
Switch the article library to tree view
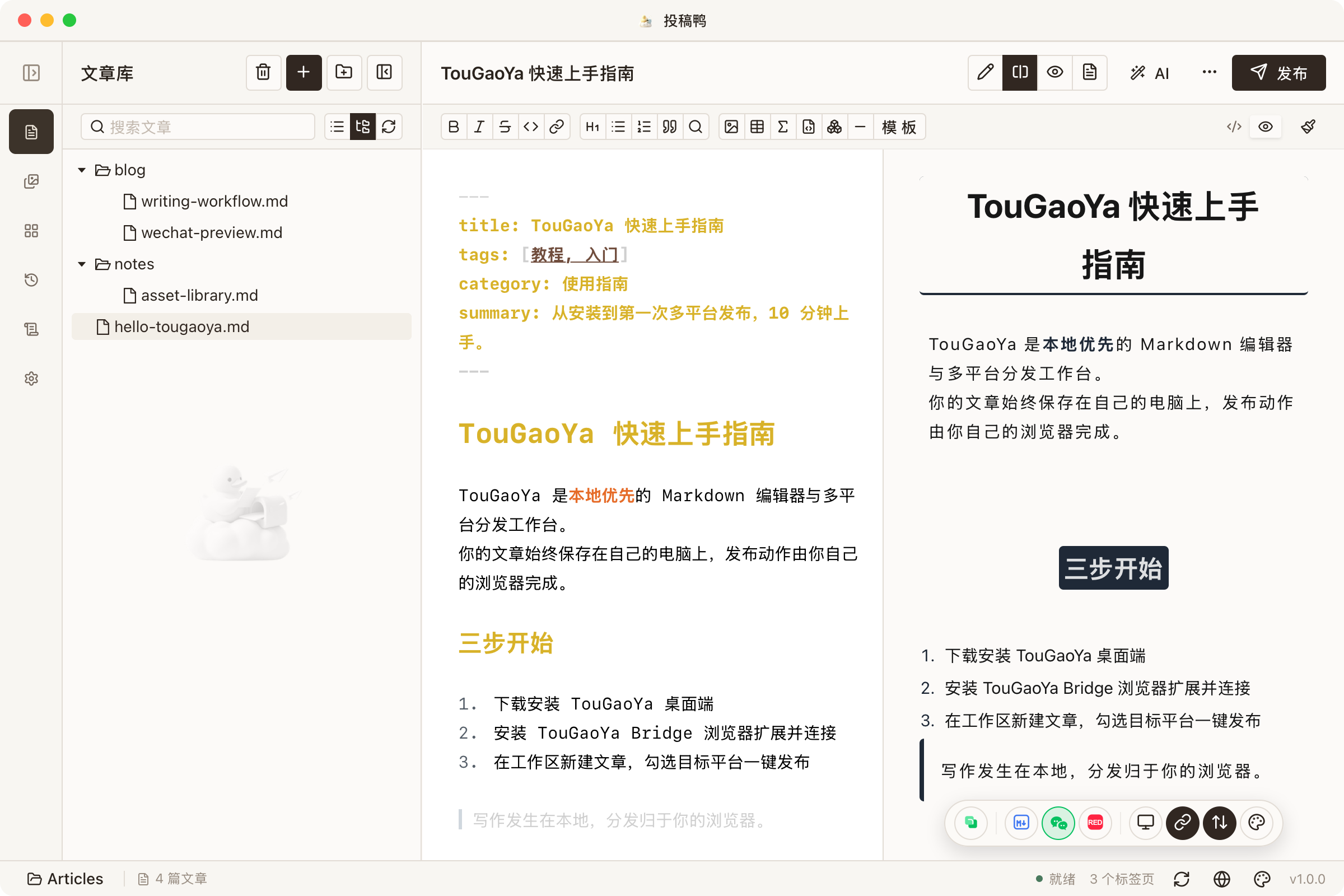(363, 127)
